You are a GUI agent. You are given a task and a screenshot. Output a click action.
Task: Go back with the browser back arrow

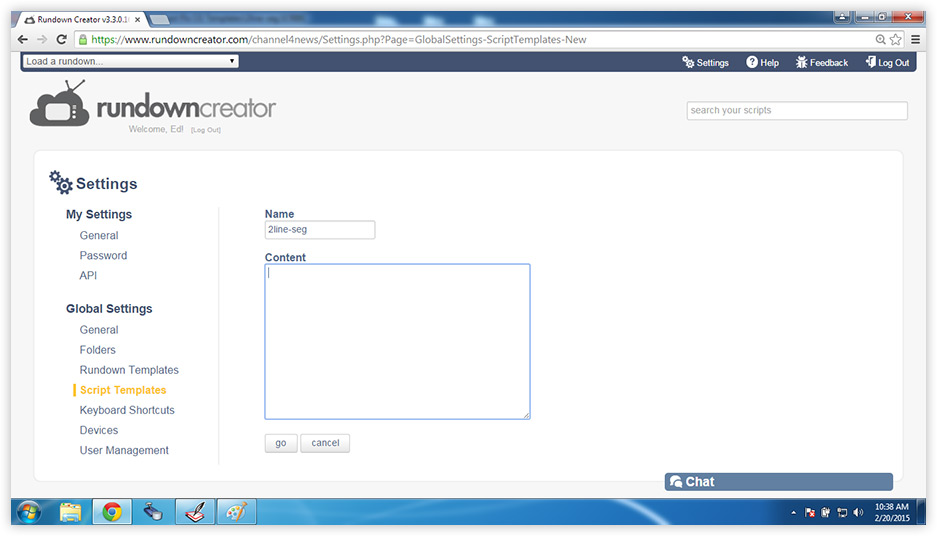click(x=23, y=39)
